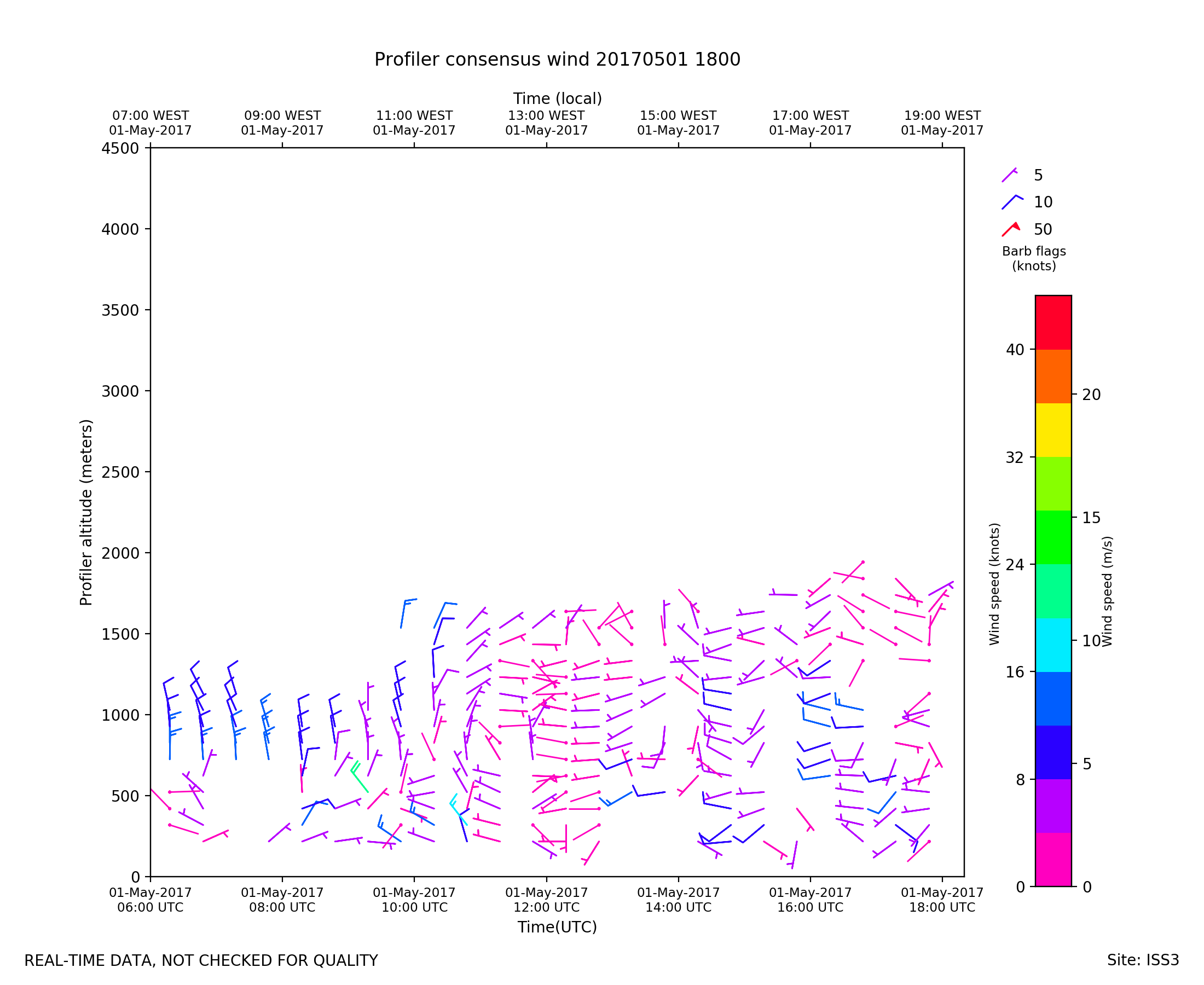Click the plot title Profiler consensus wind
The width and height of the screenshot is (1204, 985).
coord(557,60)
